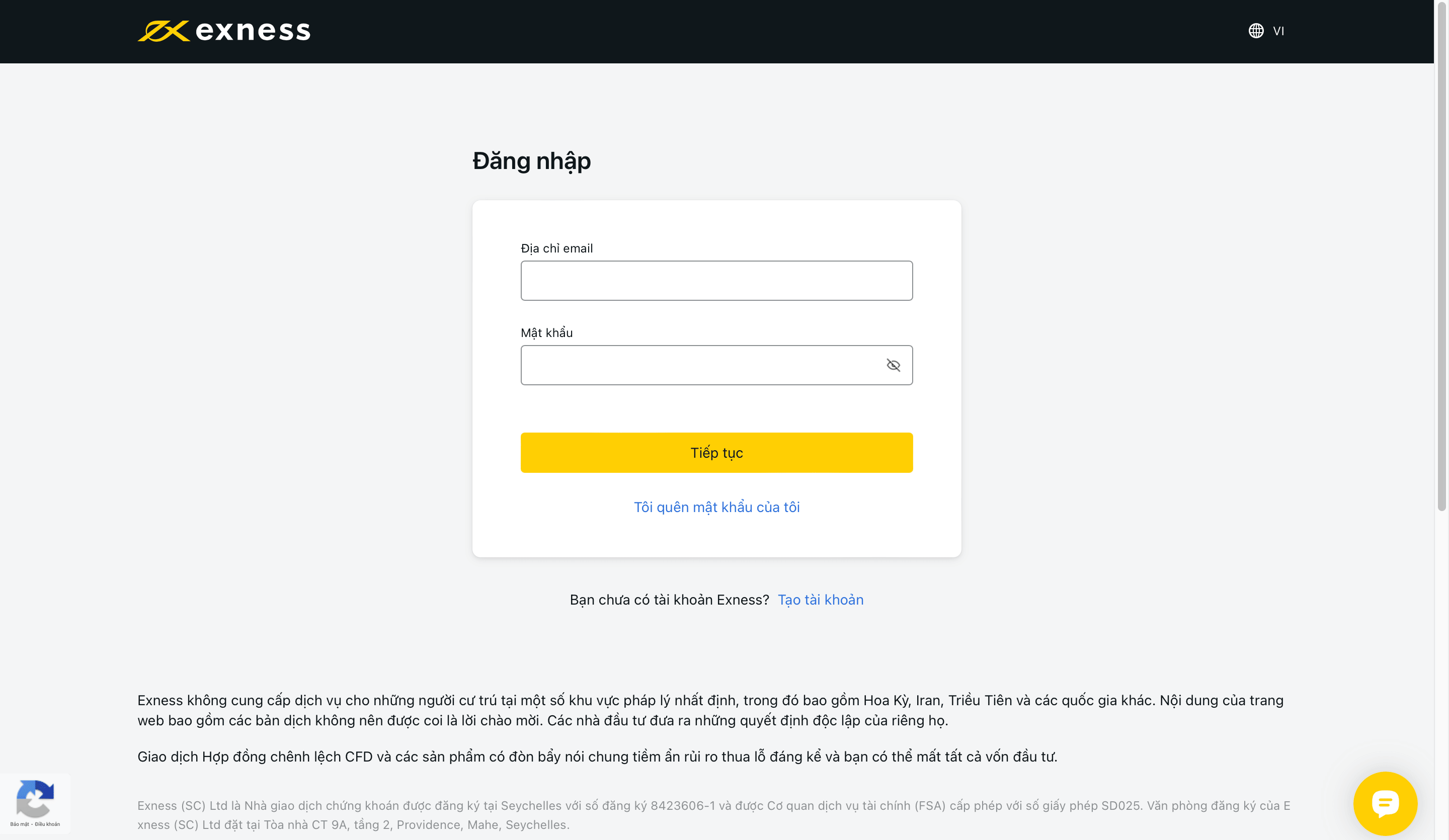Open the Tôi quên mật khẩu của tôi link
The image size is (1449, 840).
[x=716, y=507]
